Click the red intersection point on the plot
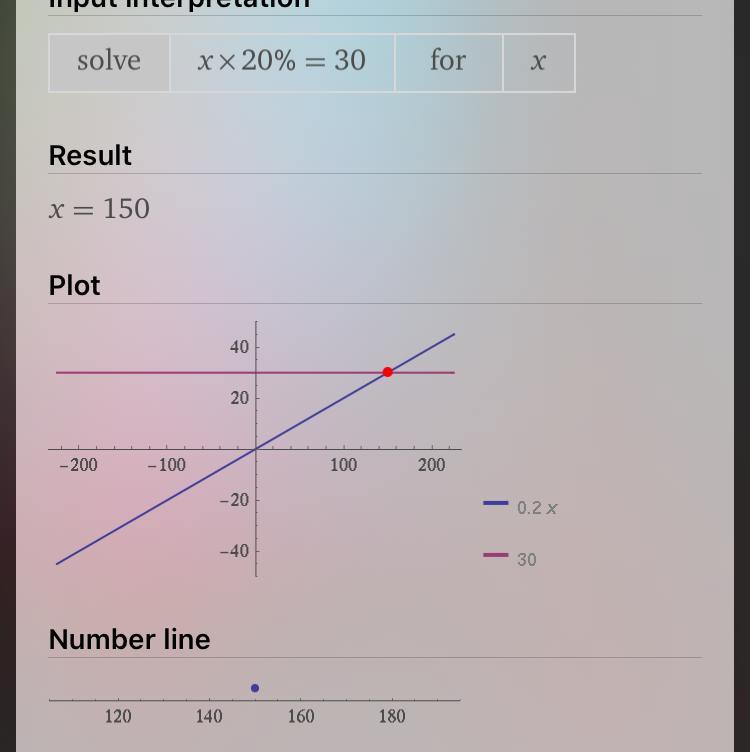 coord(387,372)
